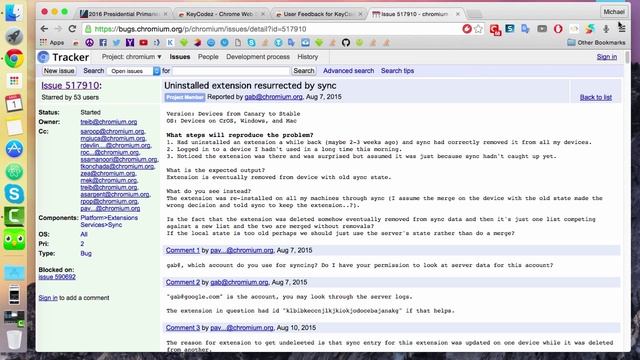Open Google Chrome from the dock

click(x=14, y=58)
